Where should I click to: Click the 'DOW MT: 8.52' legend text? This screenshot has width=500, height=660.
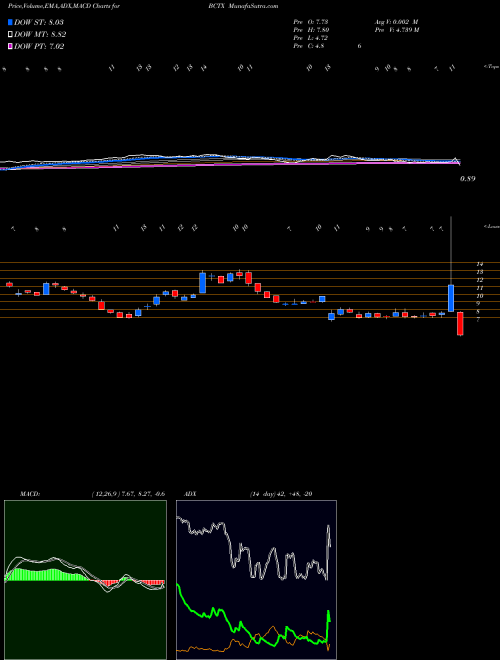40,35
